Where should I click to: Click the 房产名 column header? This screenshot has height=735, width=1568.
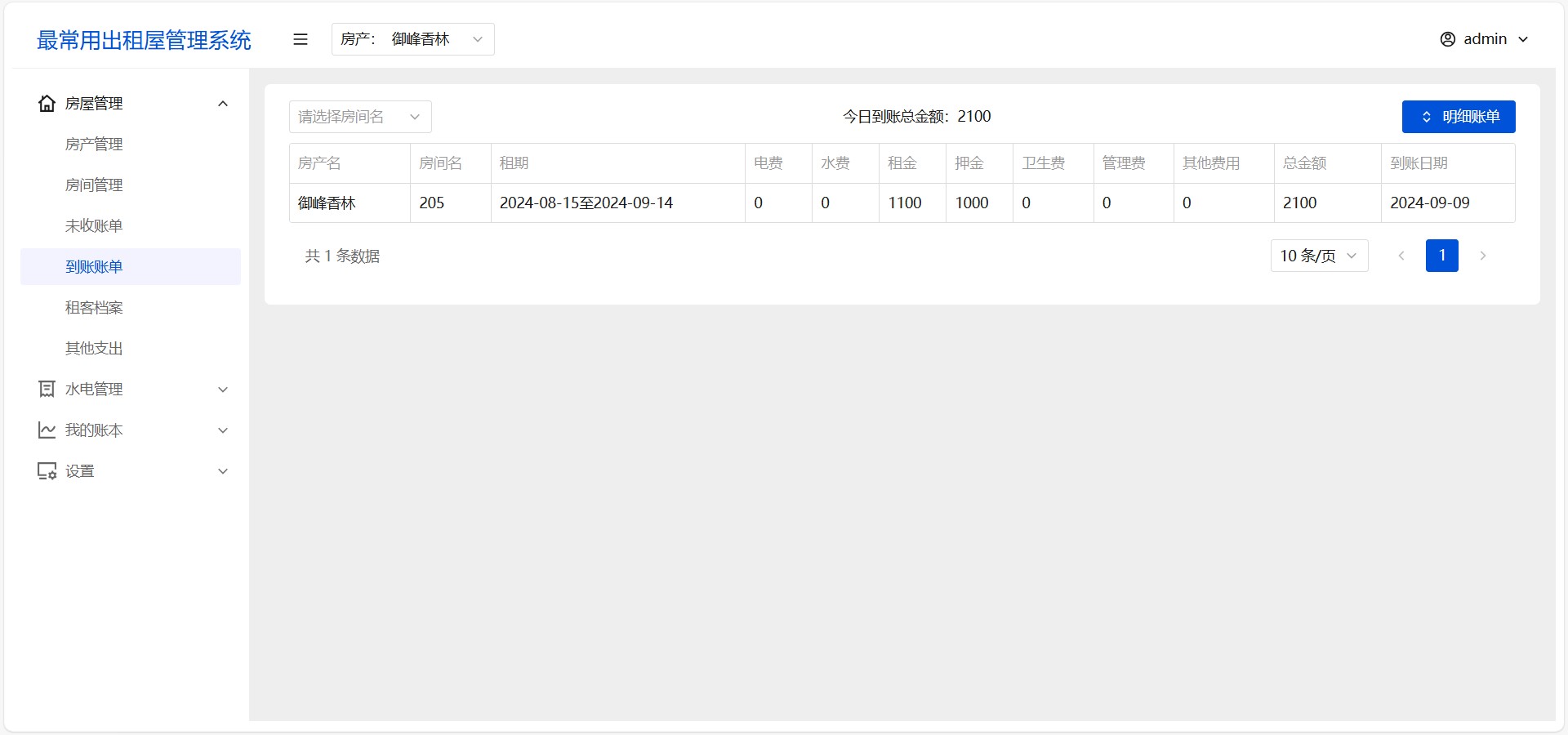click(350, 163)
